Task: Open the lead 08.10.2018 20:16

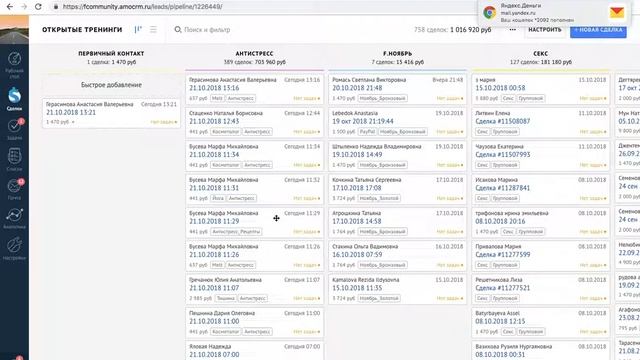Action: pyautogui.click(x=500, y=221)
